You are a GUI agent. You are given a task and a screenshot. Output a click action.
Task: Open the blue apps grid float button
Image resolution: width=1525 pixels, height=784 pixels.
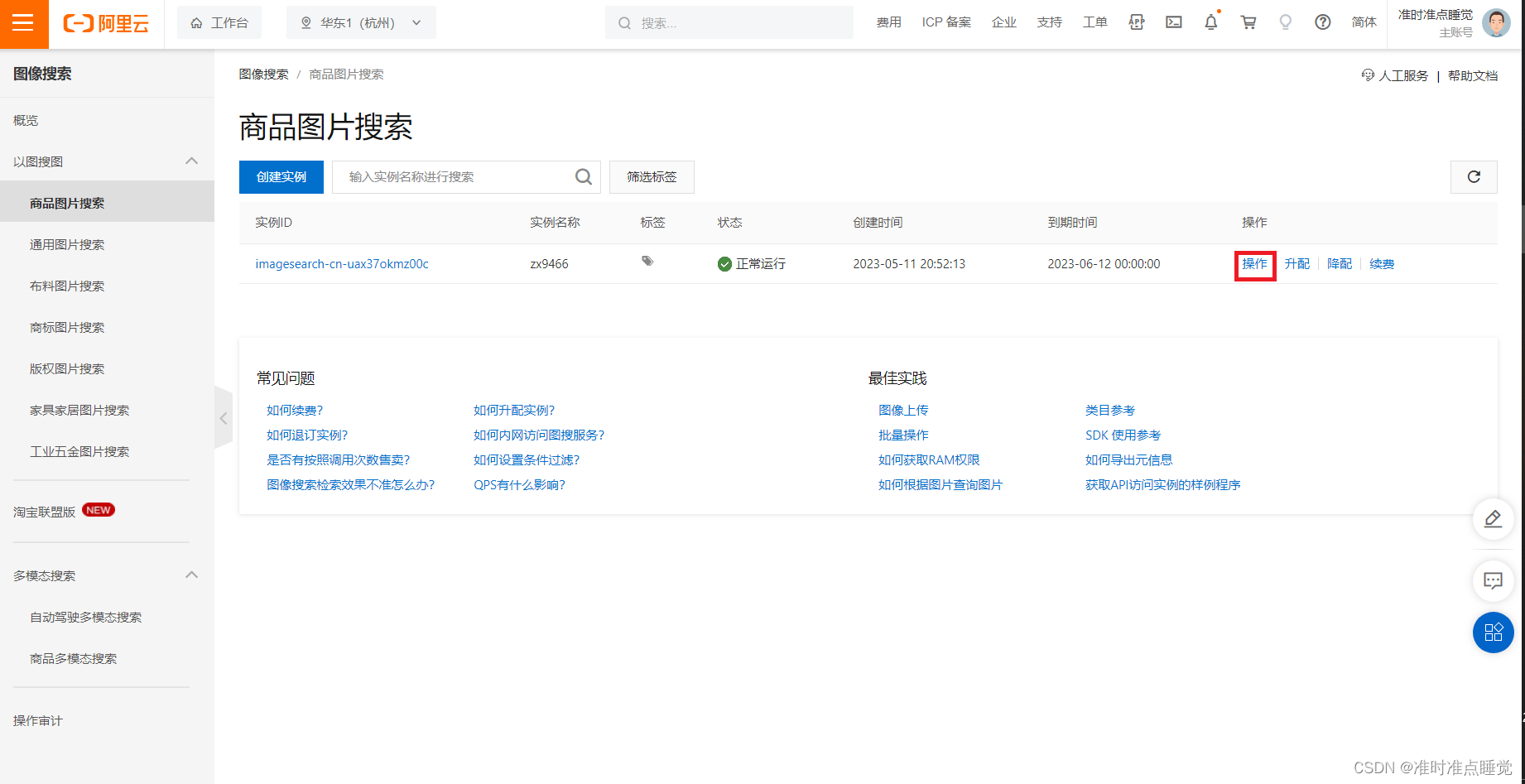[x=1494, y=632]
